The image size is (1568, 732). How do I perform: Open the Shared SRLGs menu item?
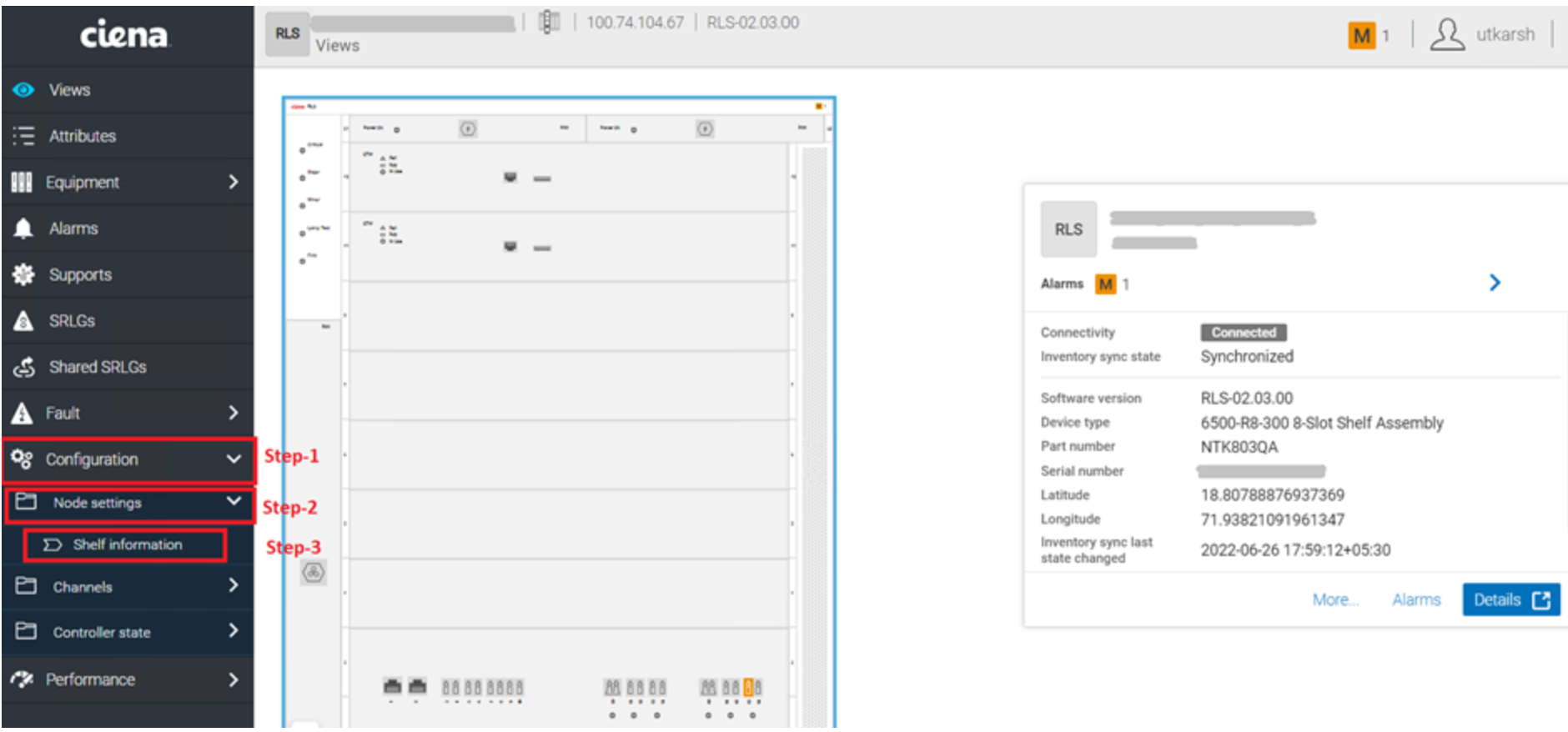pyautogui.click(x=128, y=367)
